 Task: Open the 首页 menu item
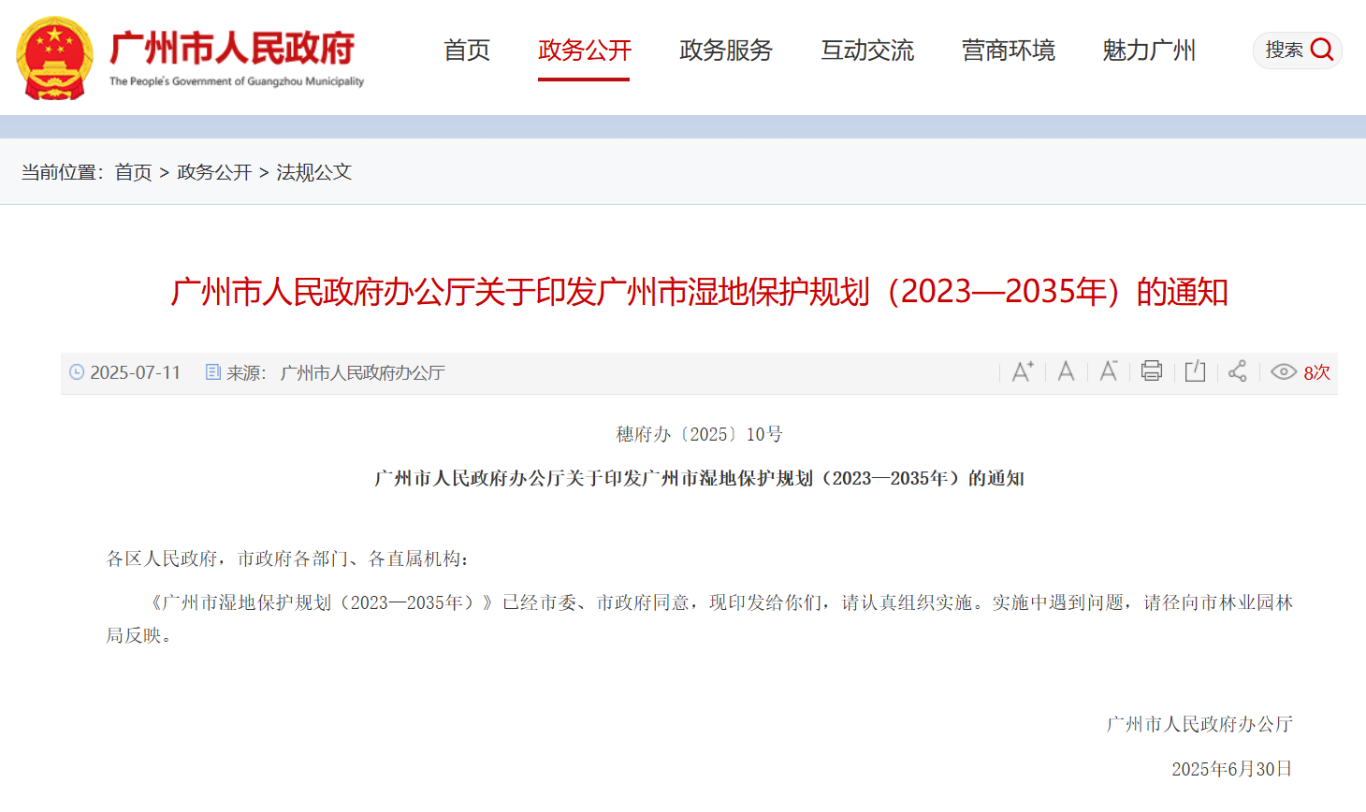467,50
